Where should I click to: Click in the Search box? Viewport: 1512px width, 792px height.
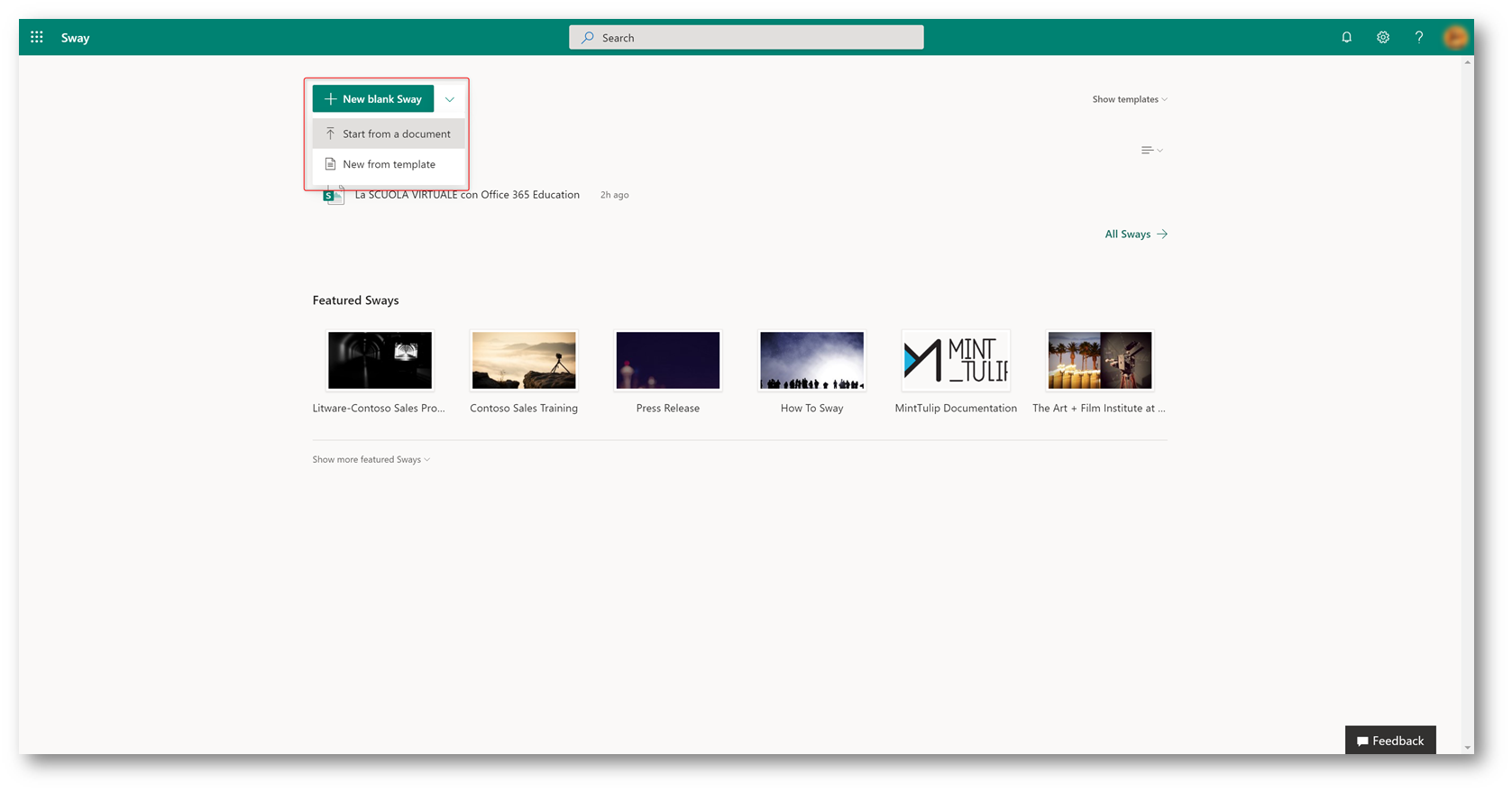pos(746,37)
